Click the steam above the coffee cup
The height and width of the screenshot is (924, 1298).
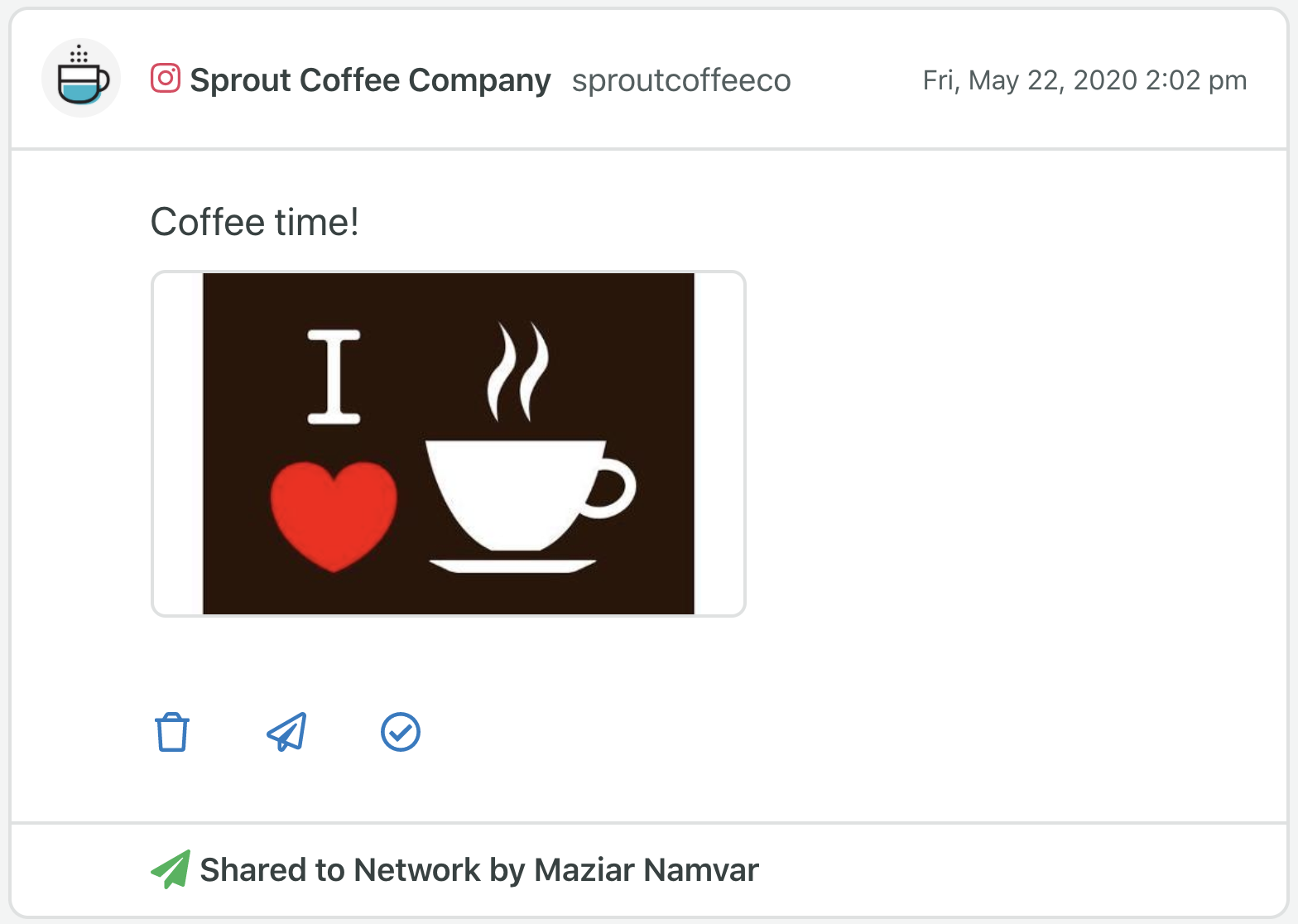pyautogui.click(x=518, y=372)
